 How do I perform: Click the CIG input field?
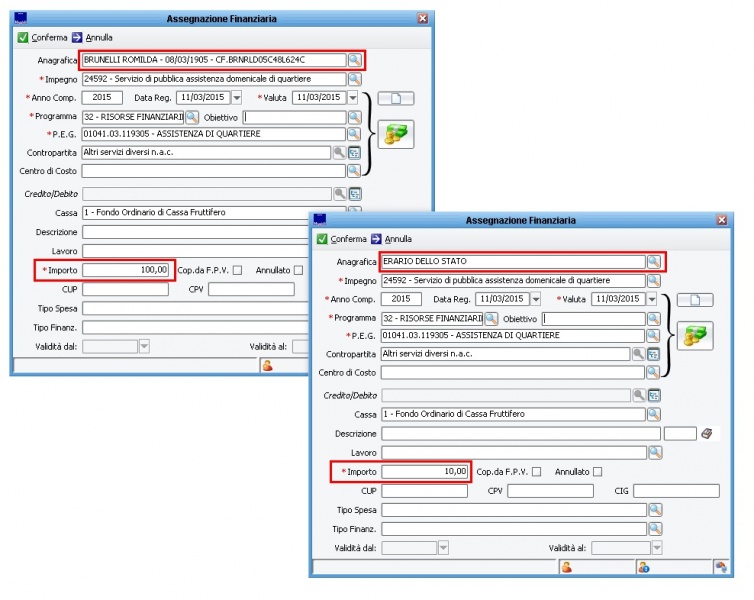pos(676,491)
